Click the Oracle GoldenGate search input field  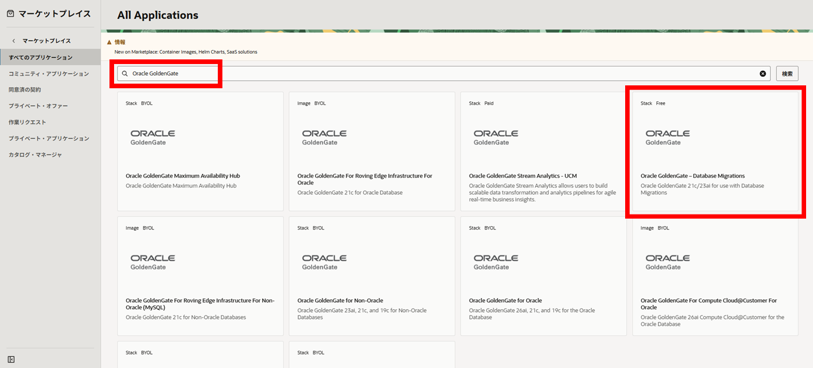(x=443, y=74)
